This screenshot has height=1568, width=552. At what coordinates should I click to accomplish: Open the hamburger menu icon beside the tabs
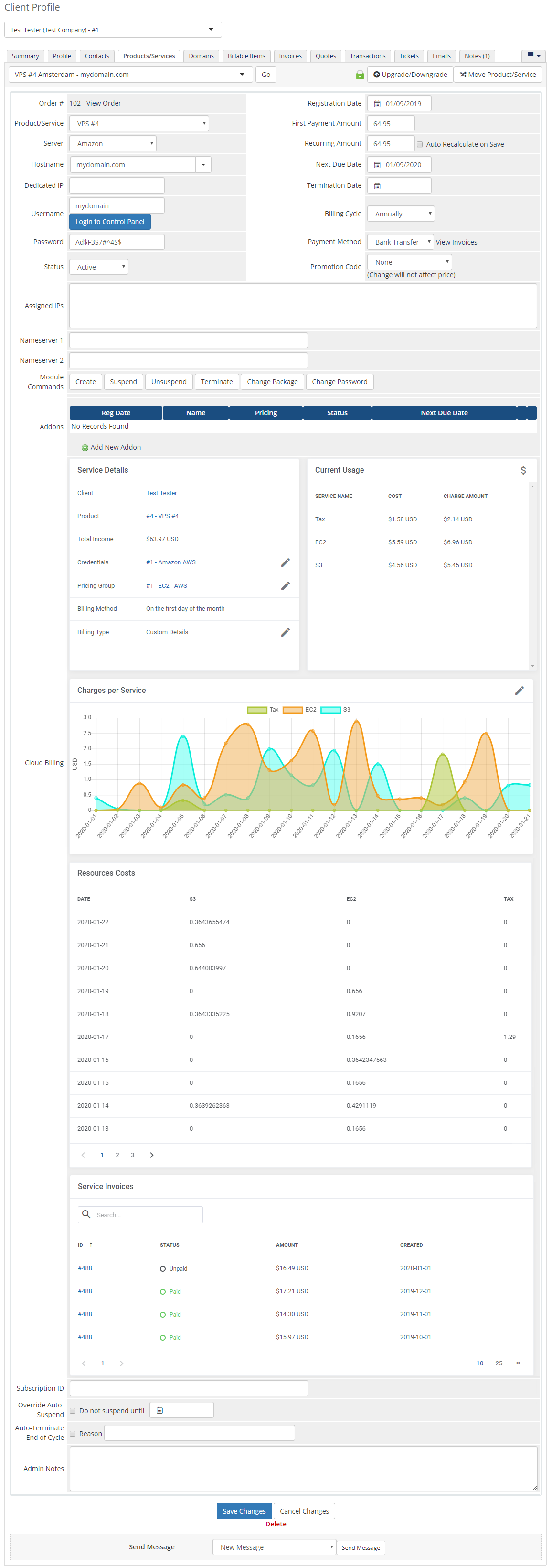tap(533, 55)
